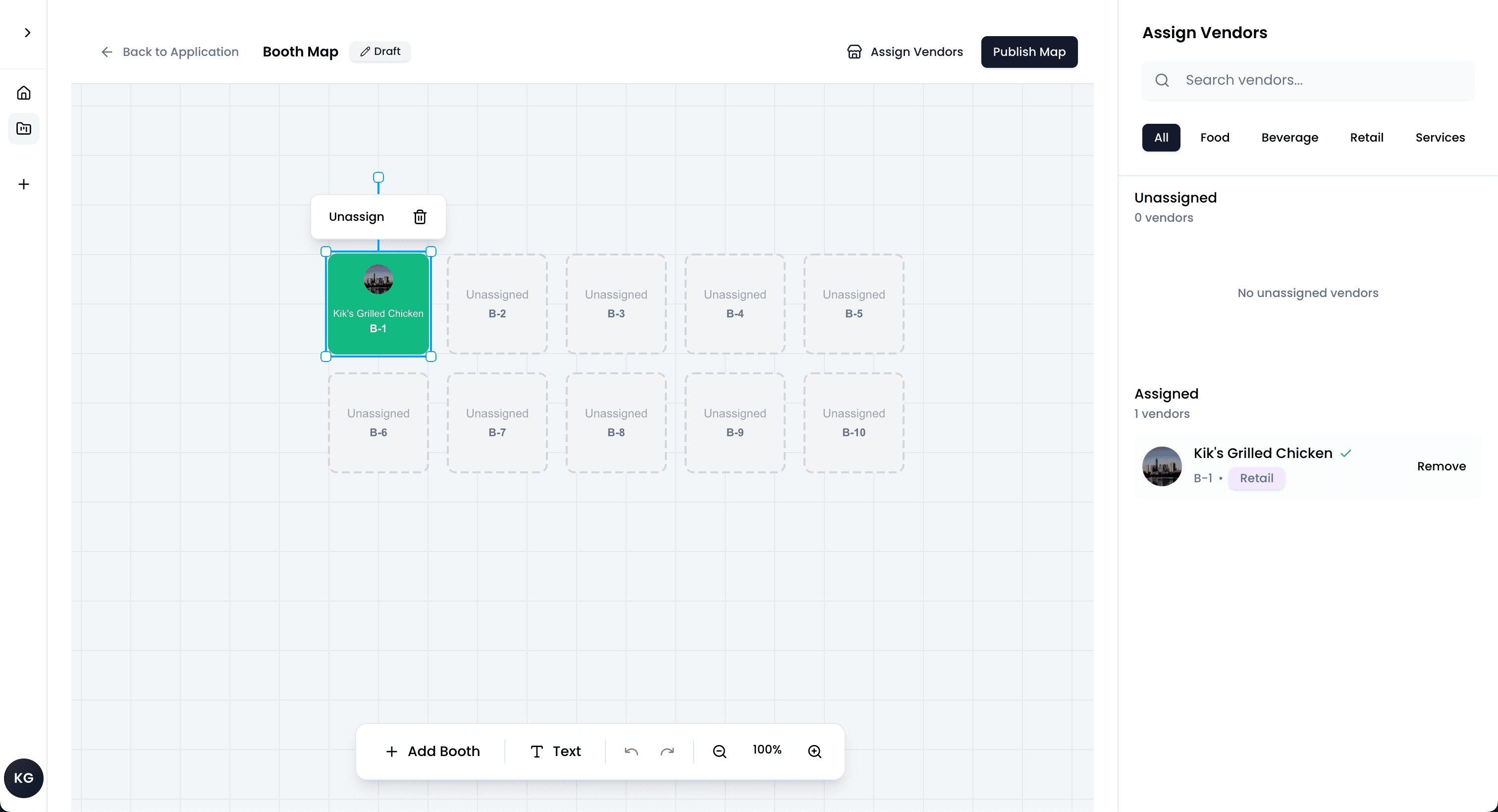The width and height of the screenshot is (1498, 812).
Task: Click the Draft status badge
Action: (380, 51)
